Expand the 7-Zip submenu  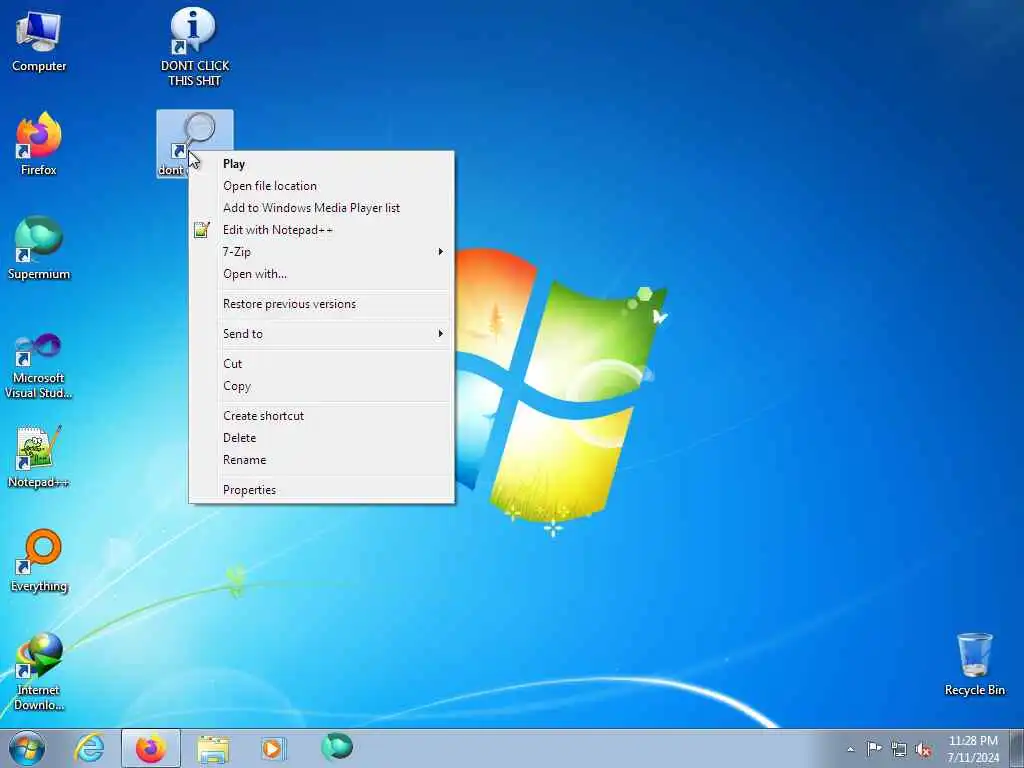pos(321,251)
